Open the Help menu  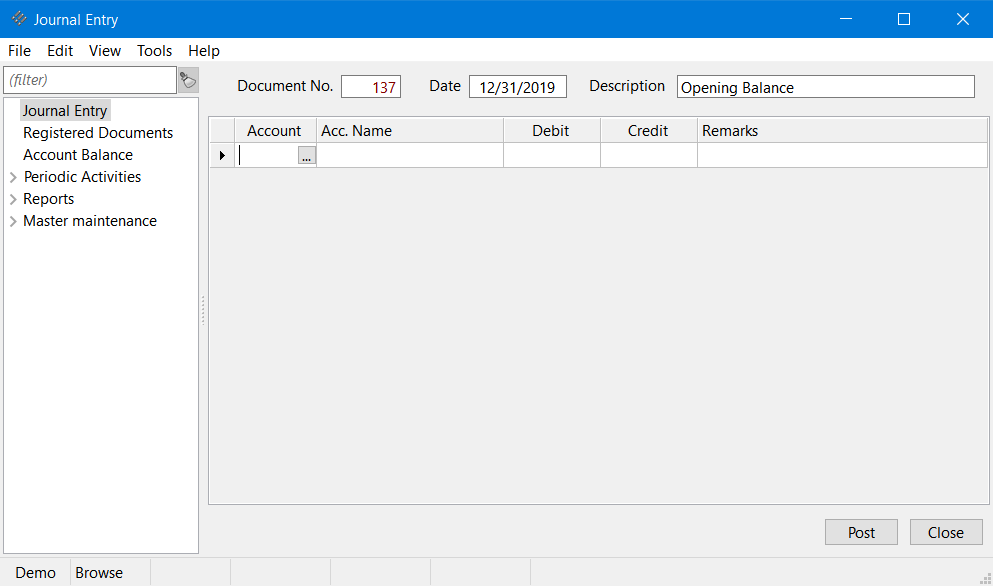204,51
